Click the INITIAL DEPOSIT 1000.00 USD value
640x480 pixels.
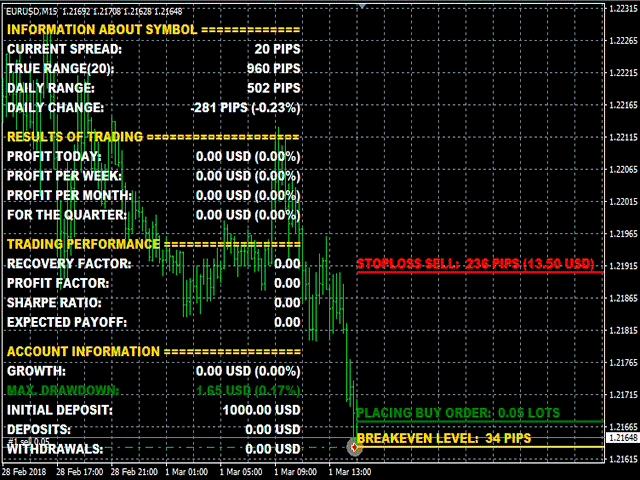(x=262, y=410)
